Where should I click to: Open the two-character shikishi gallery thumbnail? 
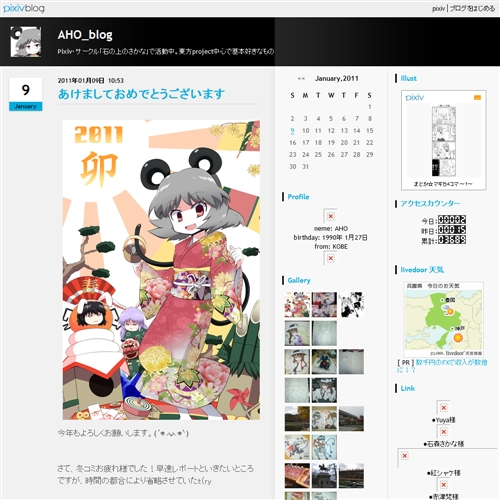click(x=324, y=419)
